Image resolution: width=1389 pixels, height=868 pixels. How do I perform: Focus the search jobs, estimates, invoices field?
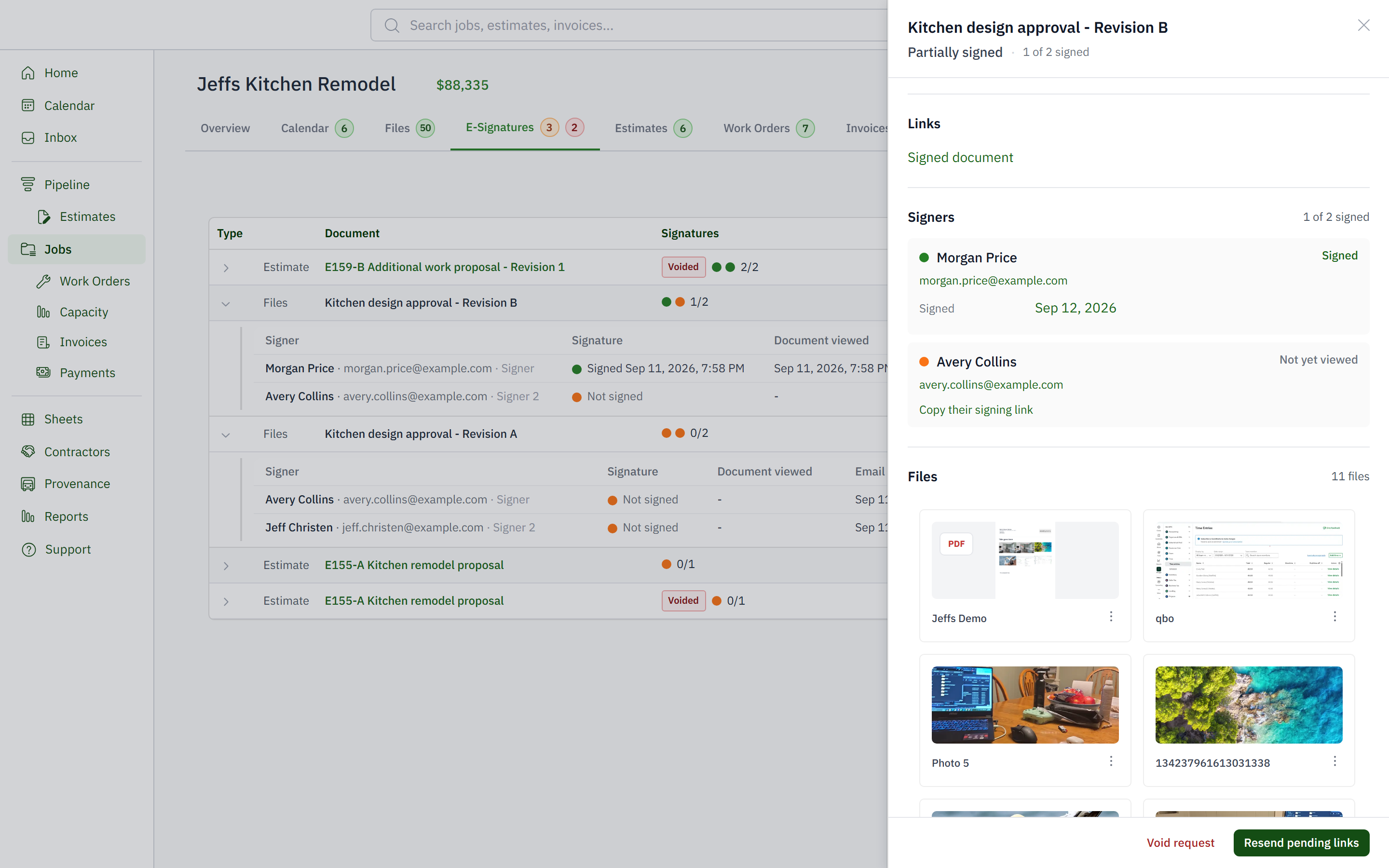[628, 25]
